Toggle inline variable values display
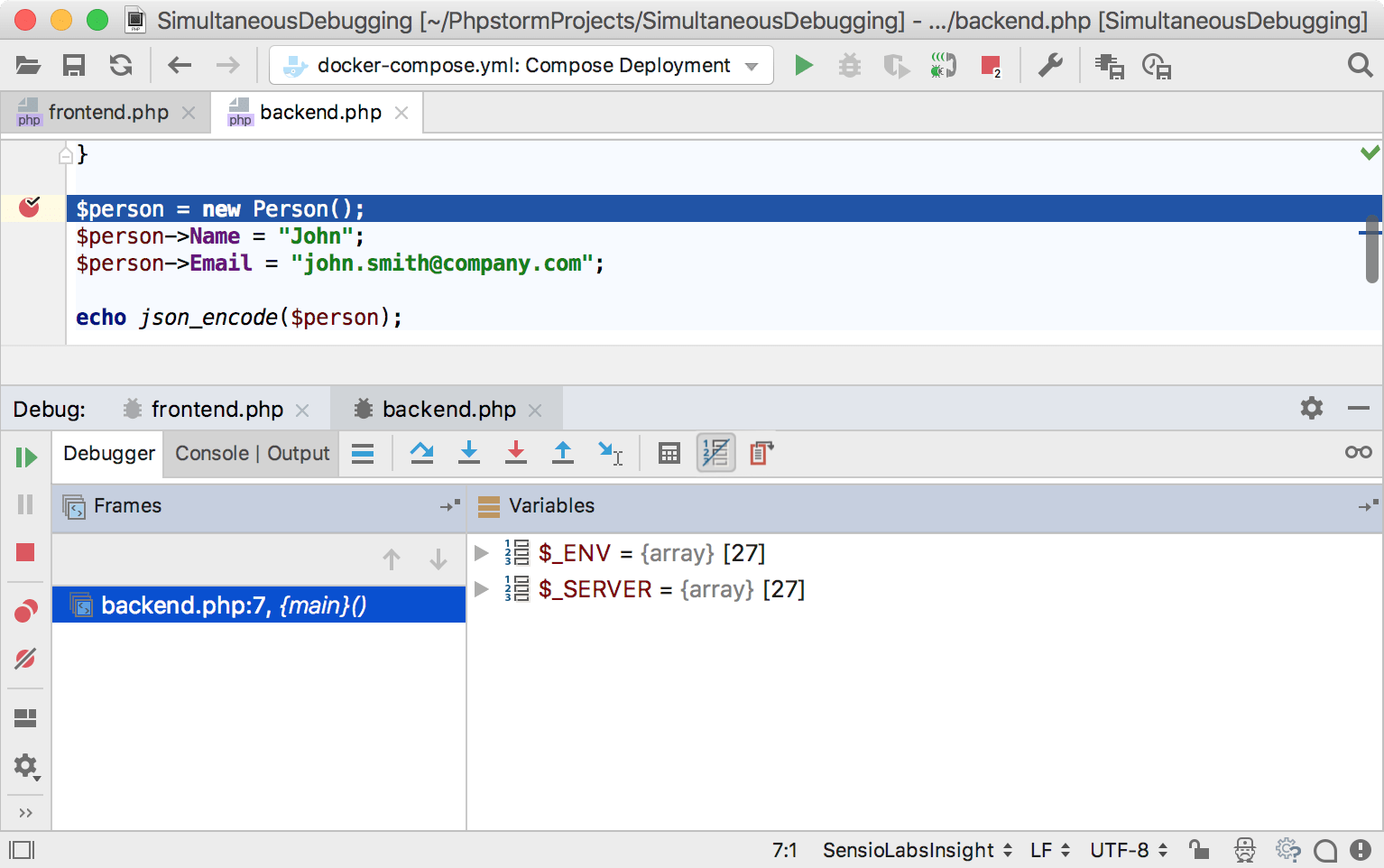The height and width of the screenshot is (868, 1384). click(x=715, y=453)
